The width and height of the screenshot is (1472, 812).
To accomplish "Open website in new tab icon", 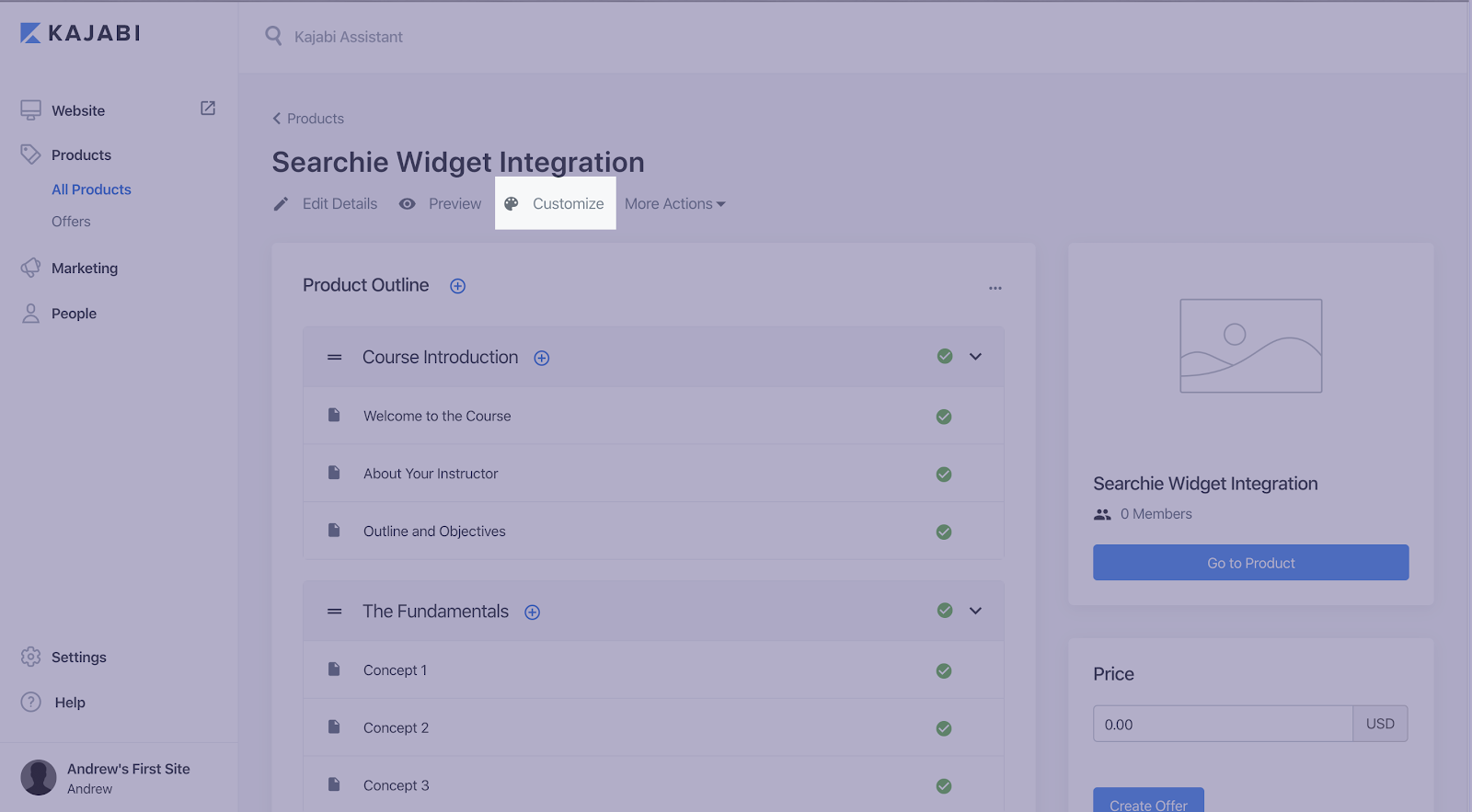I will (x=208, y=109).
